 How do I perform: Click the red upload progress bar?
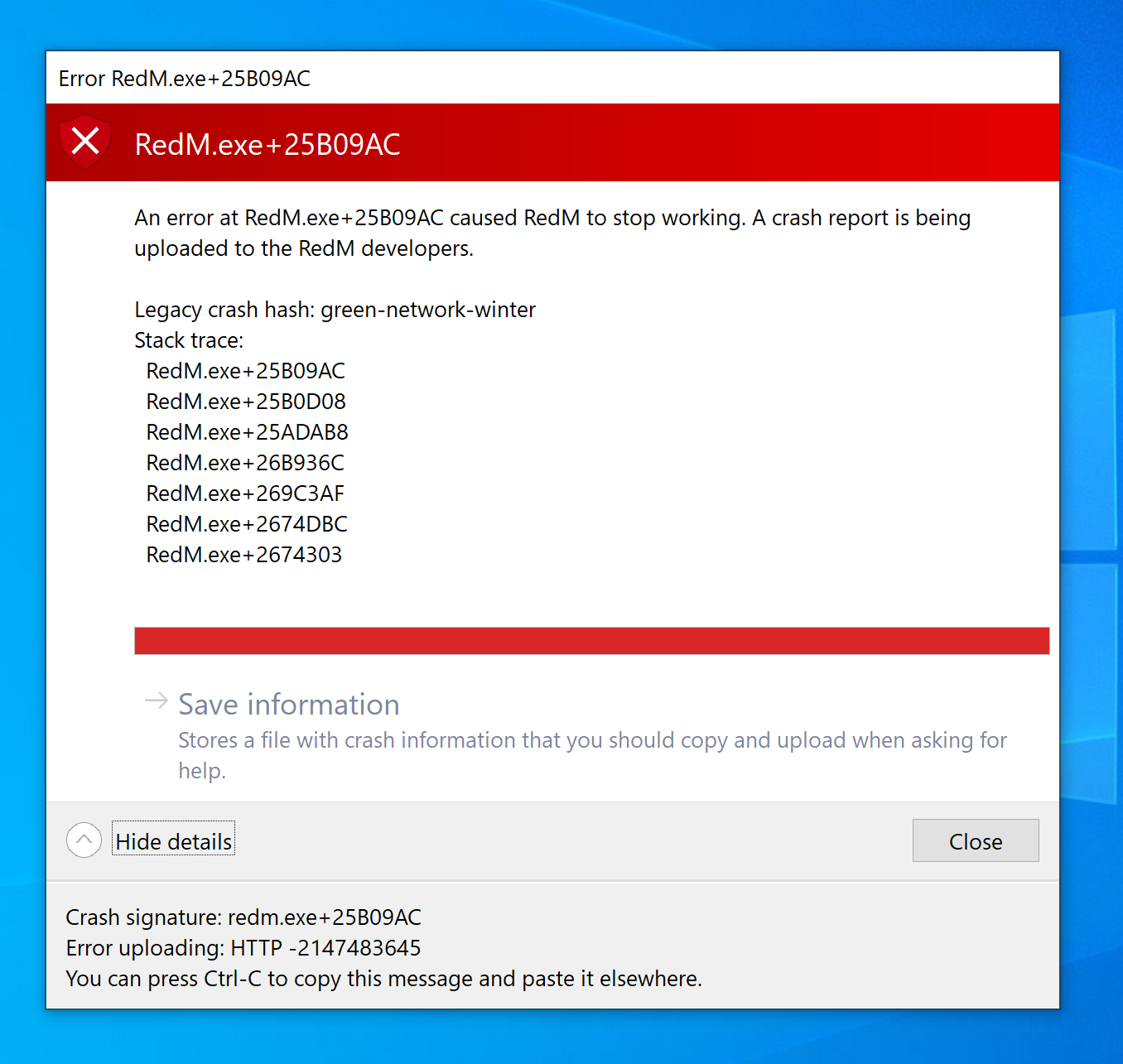(x=591, y=640)
